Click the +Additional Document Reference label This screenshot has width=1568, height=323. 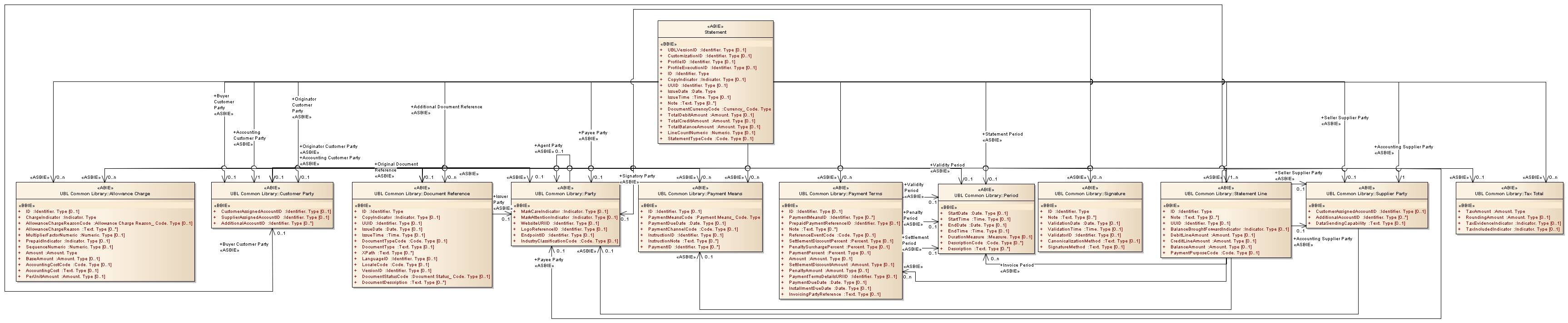pyautogui.click(x=447, y=106)
